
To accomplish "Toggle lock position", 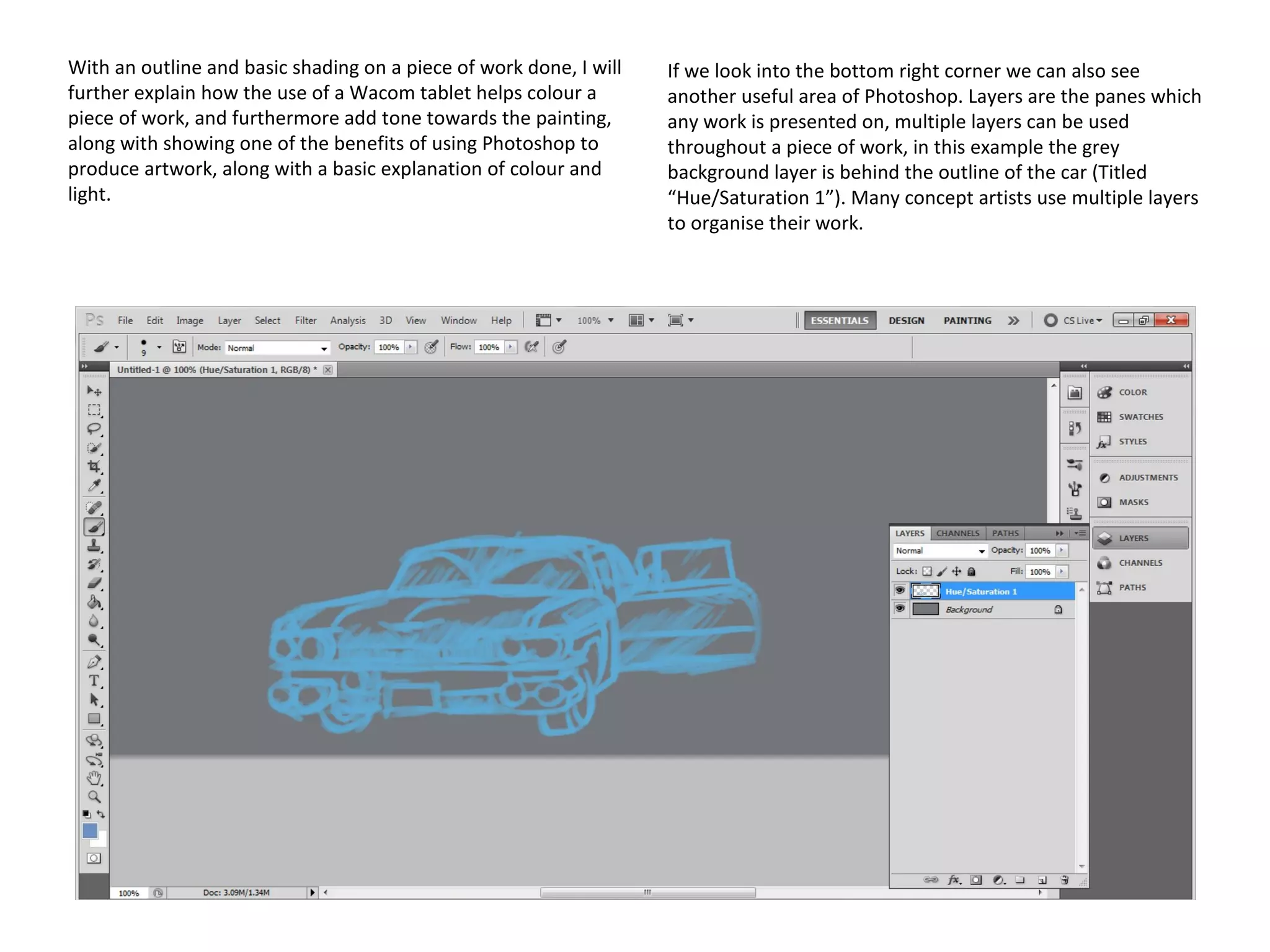I will point(957,571).
